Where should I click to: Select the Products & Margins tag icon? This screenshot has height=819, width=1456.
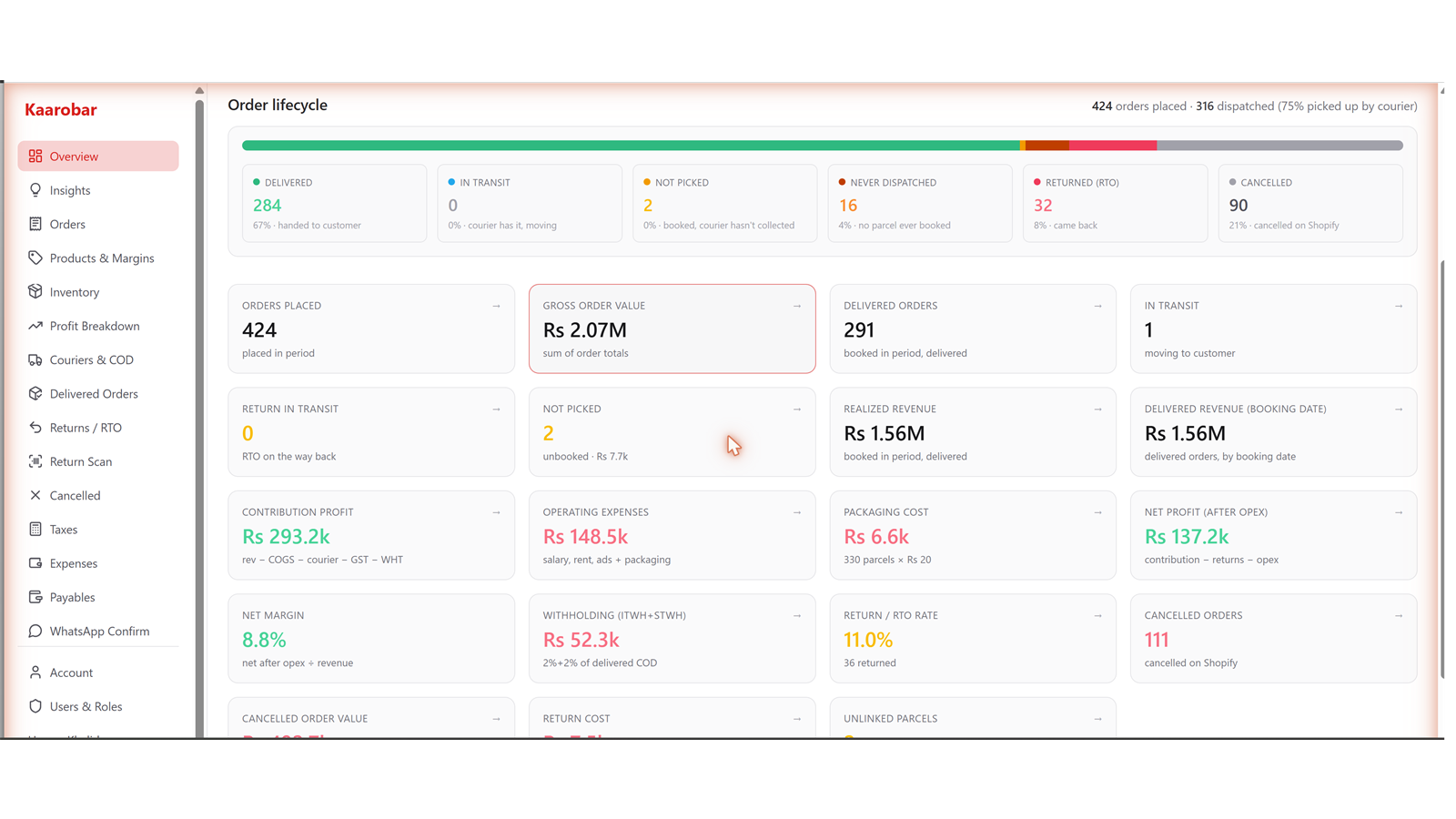pyautogui.click(x=35, y=258)
